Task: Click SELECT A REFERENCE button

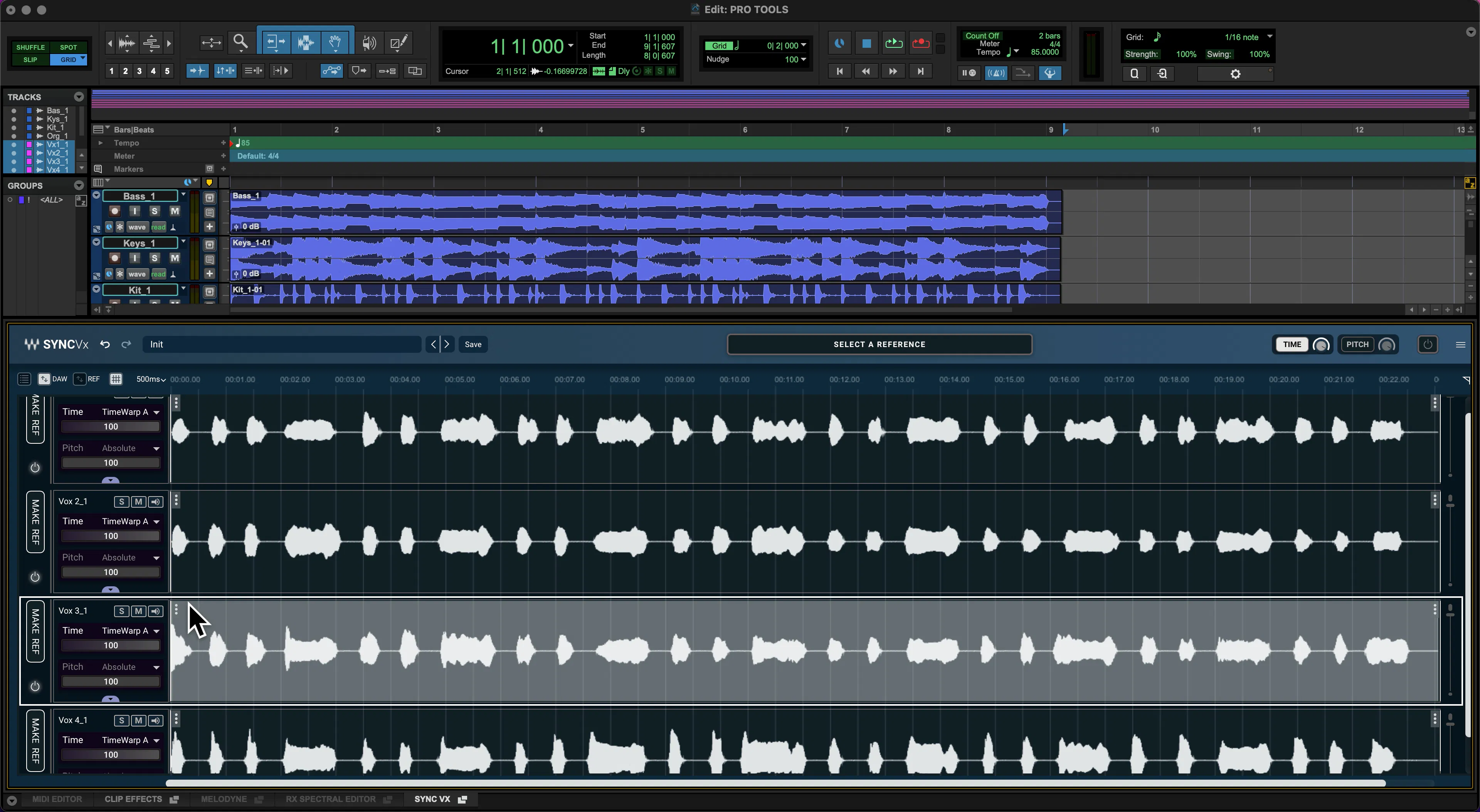Action: tap(879, 344)
